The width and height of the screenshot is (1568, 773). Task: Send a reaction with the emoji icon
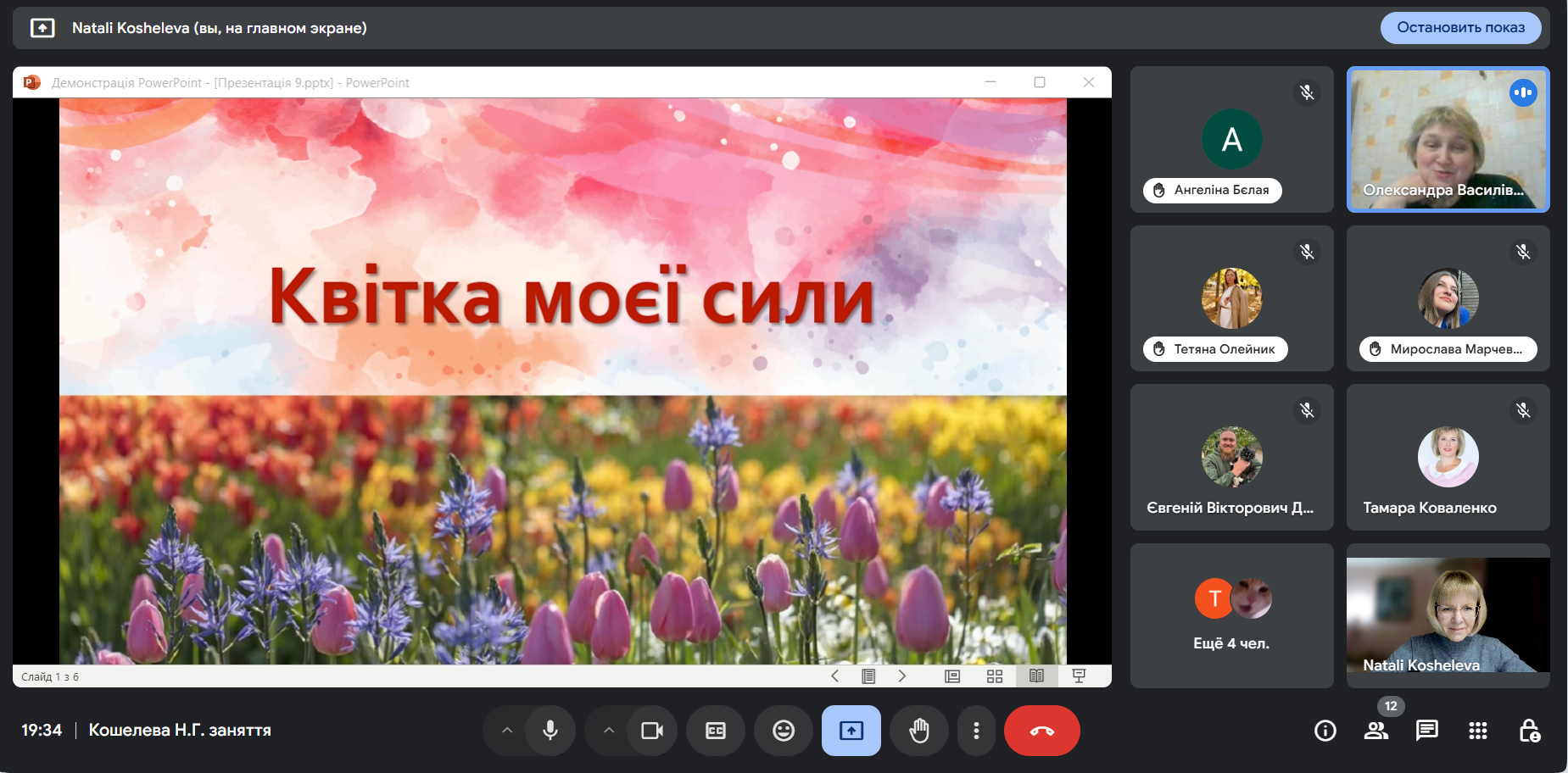coord(784,731)
